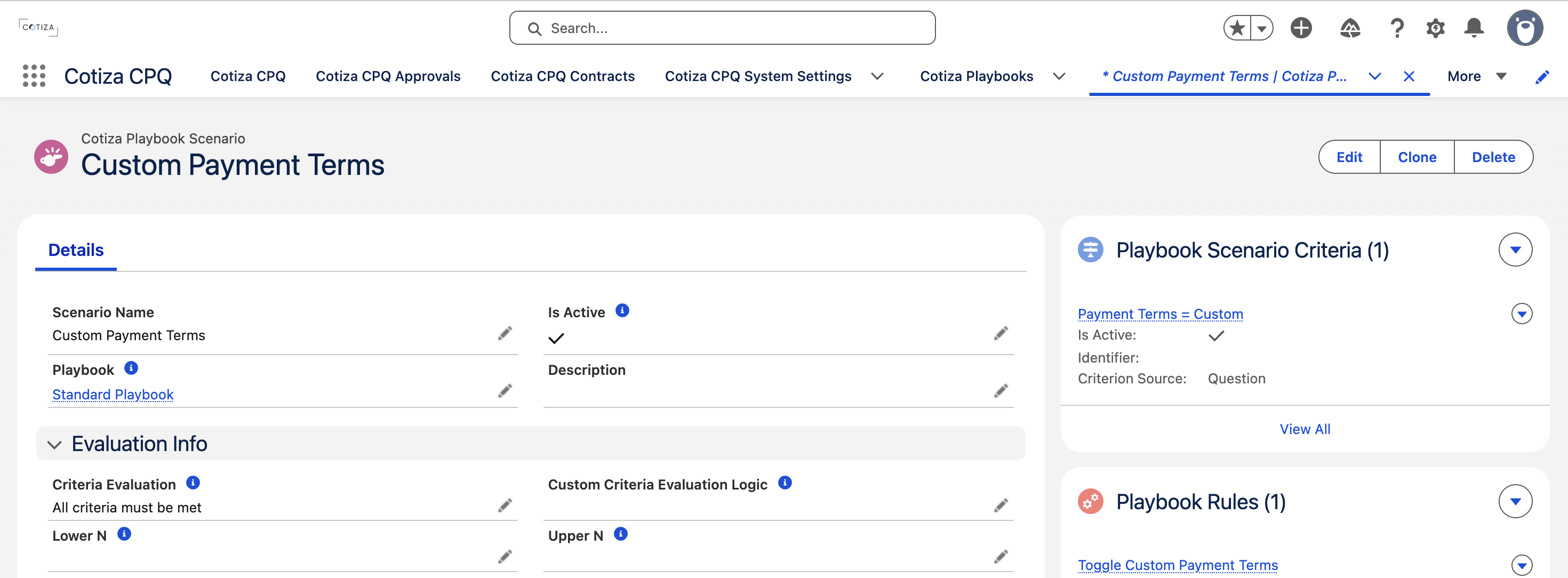This screenshot has width=1568, height=578.
Task: Open the favorites list dropdown arrow
Action: (1262, 28)
